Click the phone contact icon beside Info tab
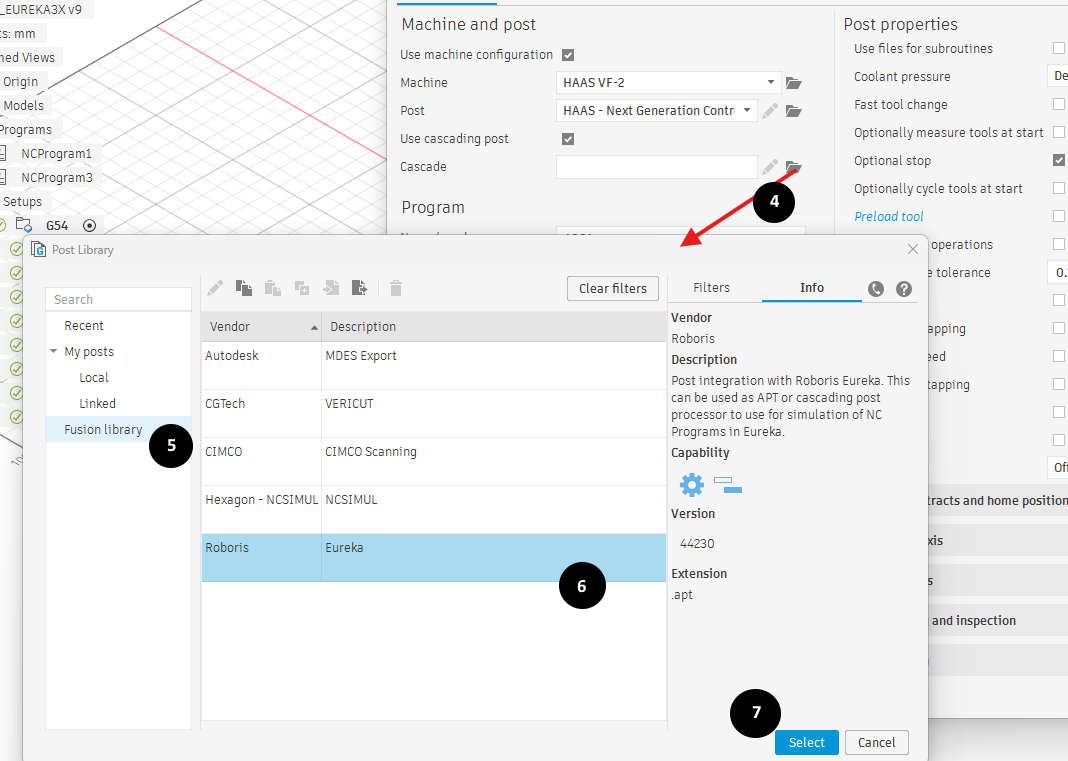This screenshot has width=1068, height=761. coord(876,289)
